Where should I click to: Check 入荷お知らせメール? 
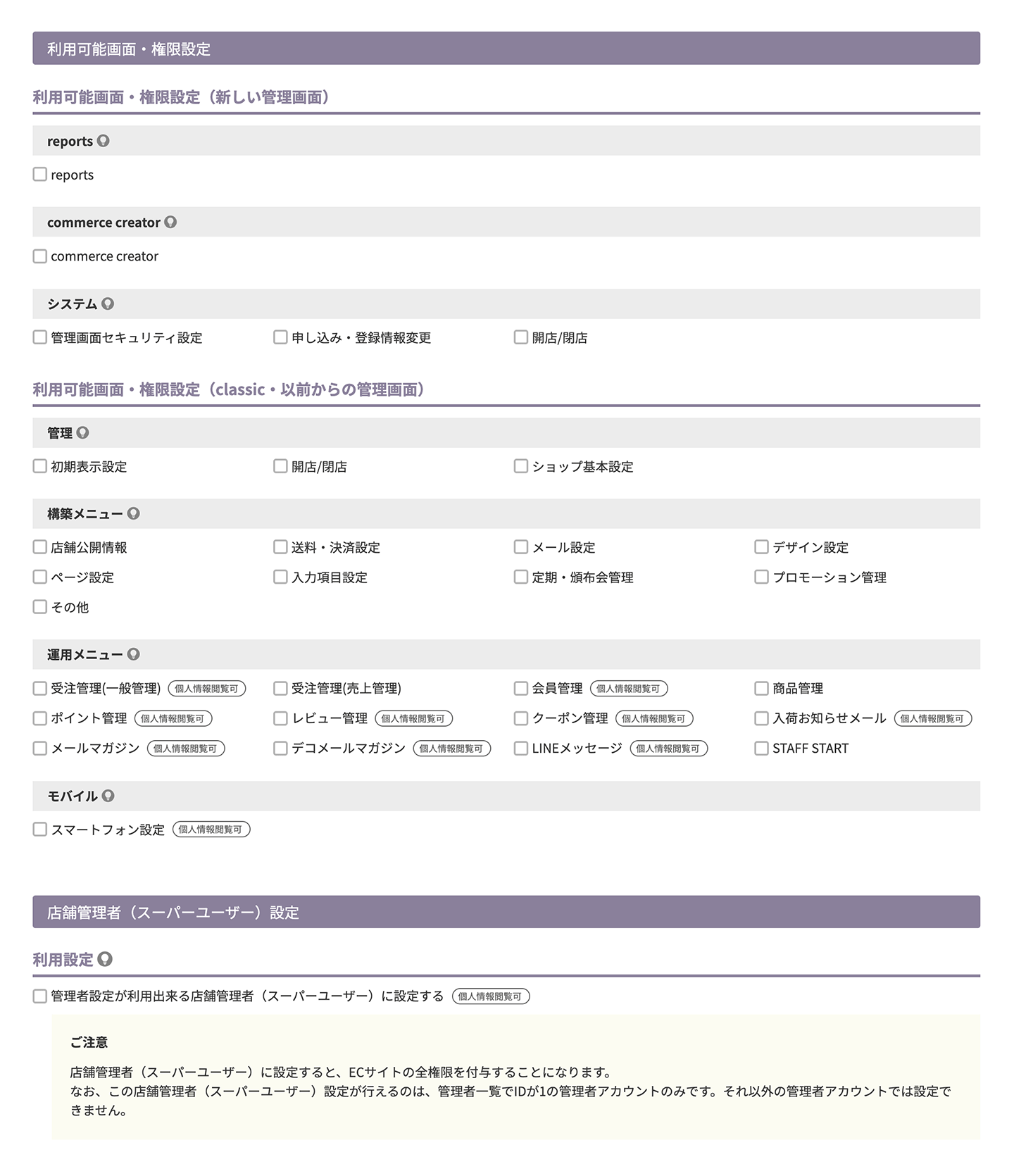[x=761, y=718]
